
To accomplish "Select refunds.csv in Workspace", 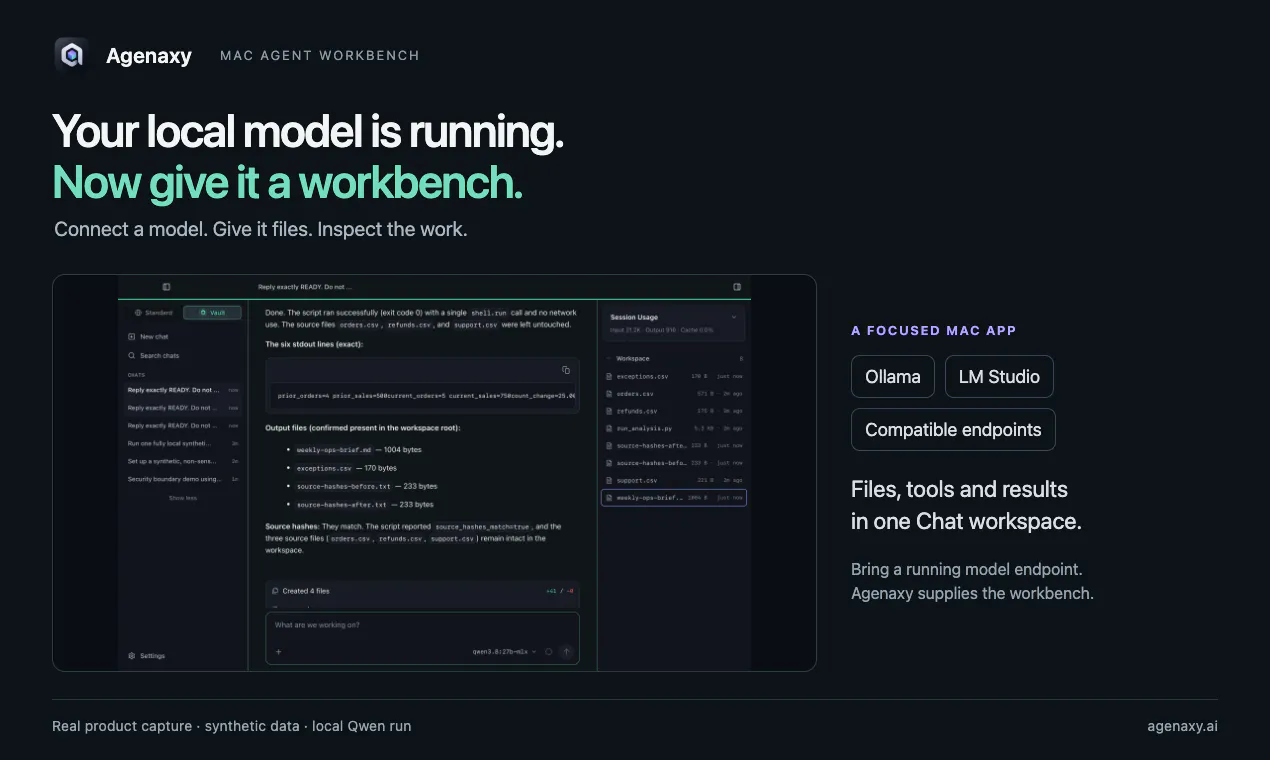I will (674, 411).
